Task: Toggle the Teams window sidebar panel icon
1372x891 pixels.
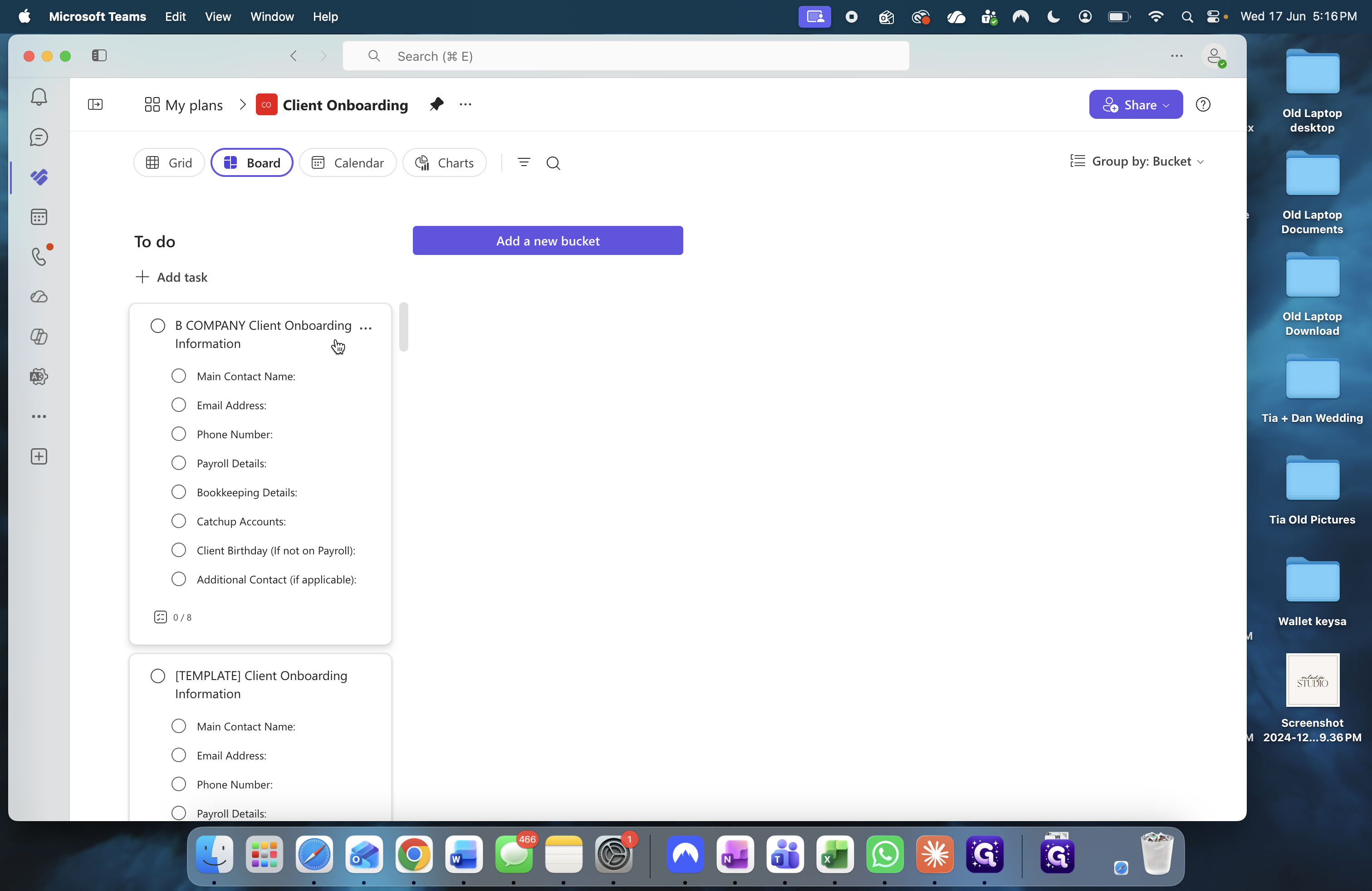Action: [99, 55]
